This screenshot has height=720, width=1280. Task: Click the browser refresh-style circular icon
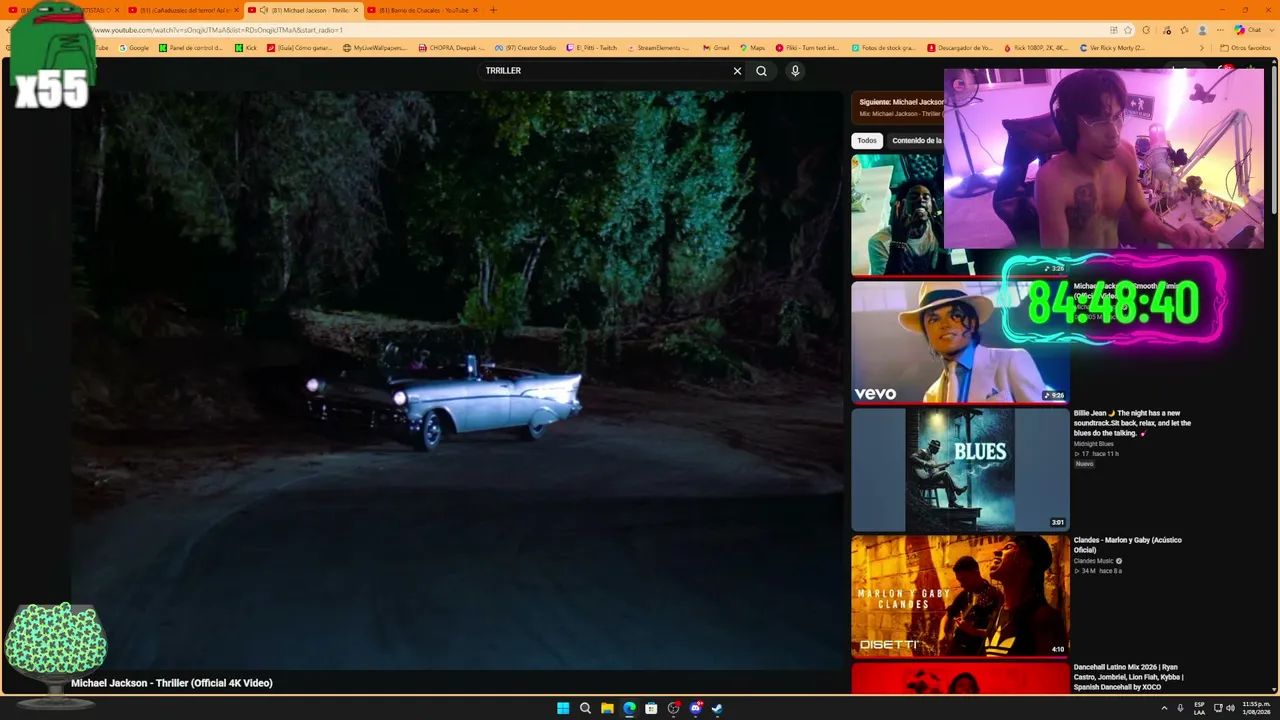1146,30
